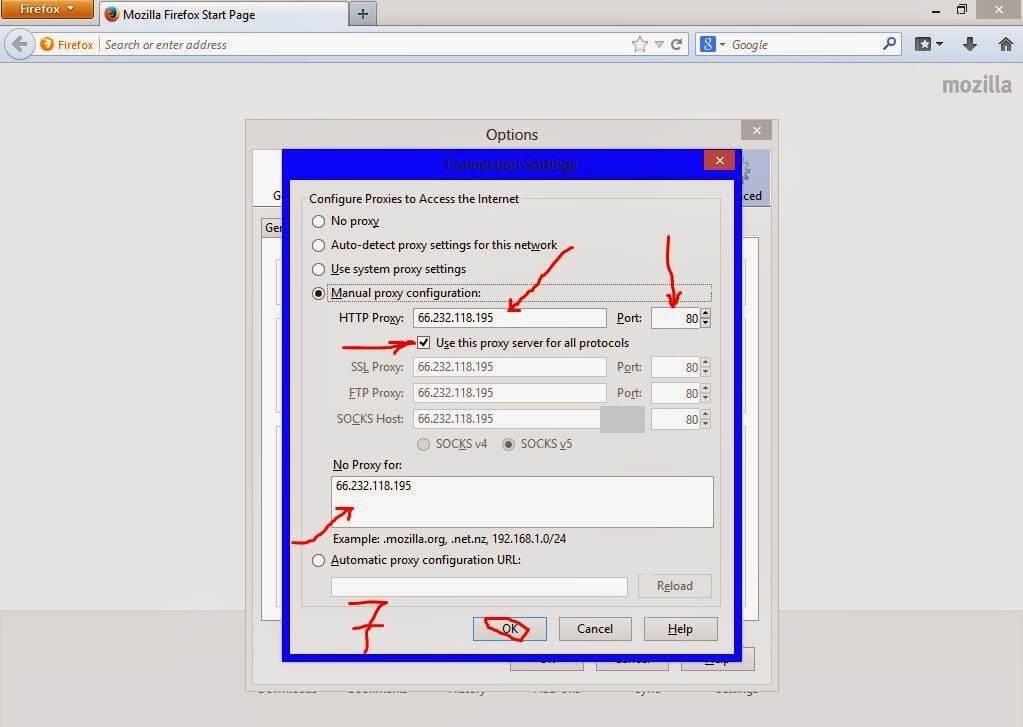This screenshot has height=727, width=1023.
Task: Choose Use system proxy settings option
Action: pyautogui.click(x=319, y=269)
